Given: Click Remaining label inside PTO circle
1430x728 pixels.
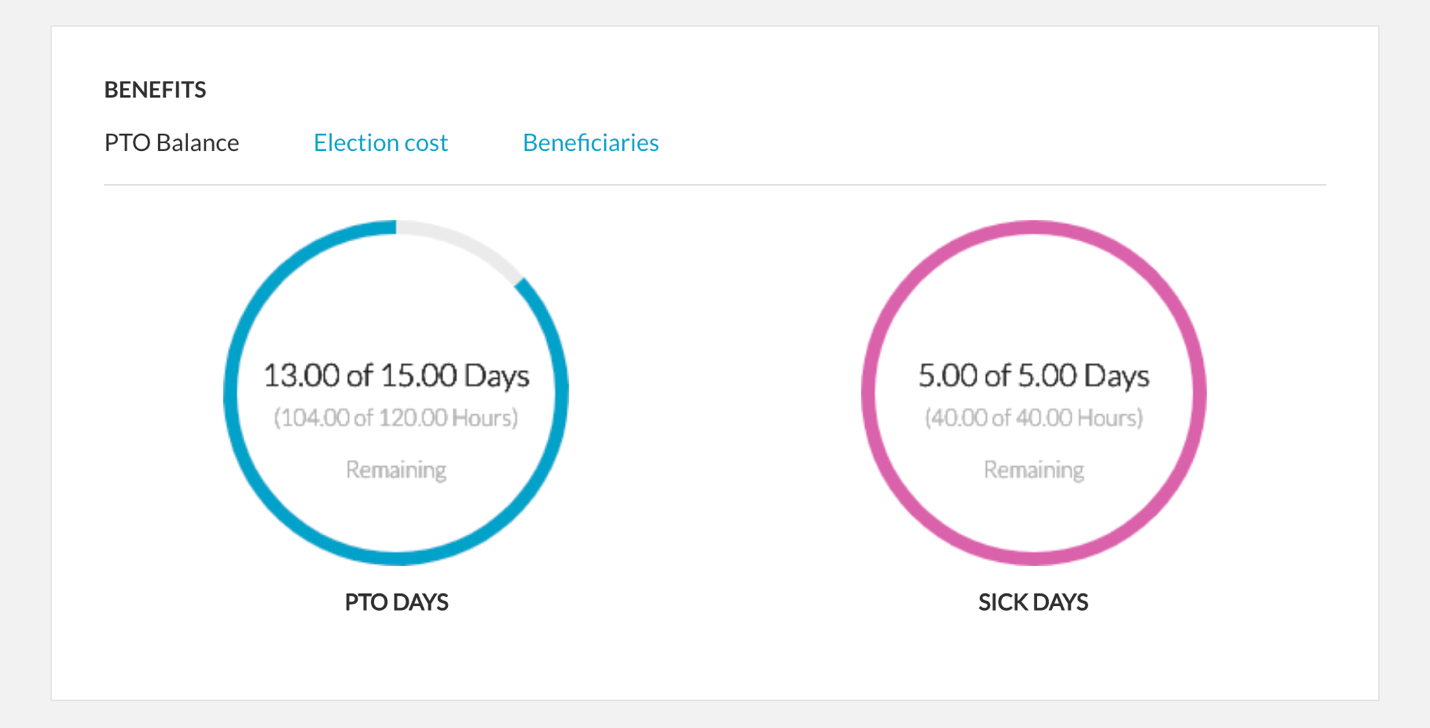Looking at the screenshot, I should 396,469.
